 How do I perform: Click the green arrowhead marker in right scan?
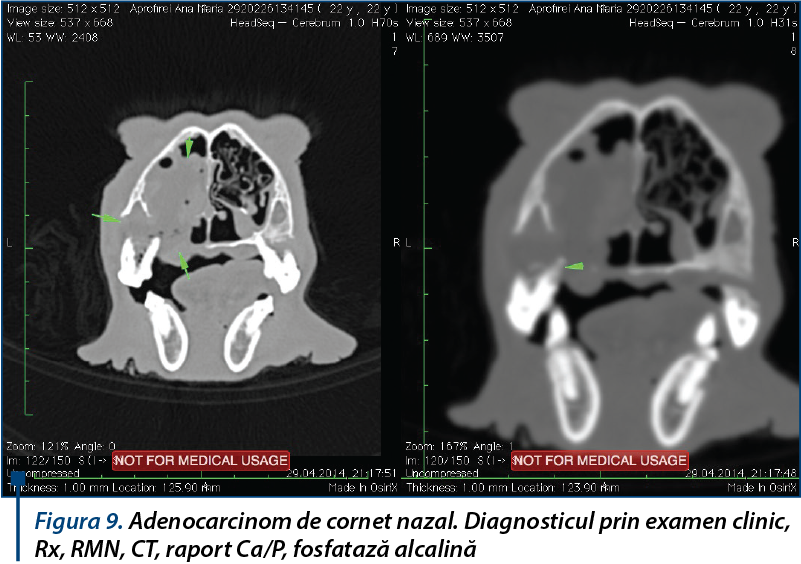pos(574,266)
